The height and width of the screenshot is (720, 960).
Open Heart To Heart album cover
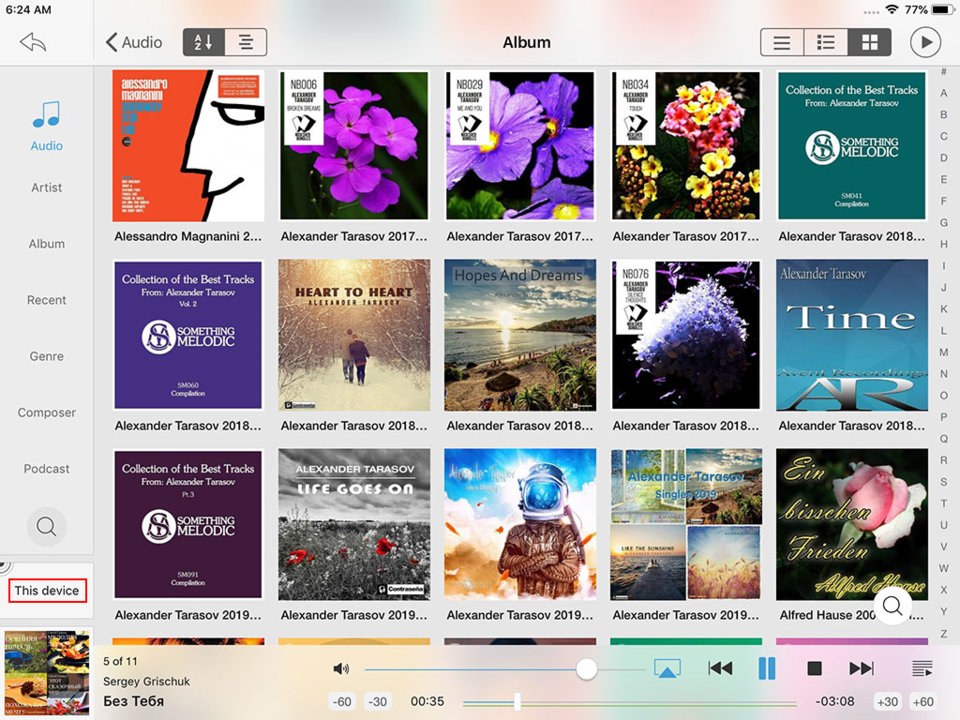click(354, 335)
